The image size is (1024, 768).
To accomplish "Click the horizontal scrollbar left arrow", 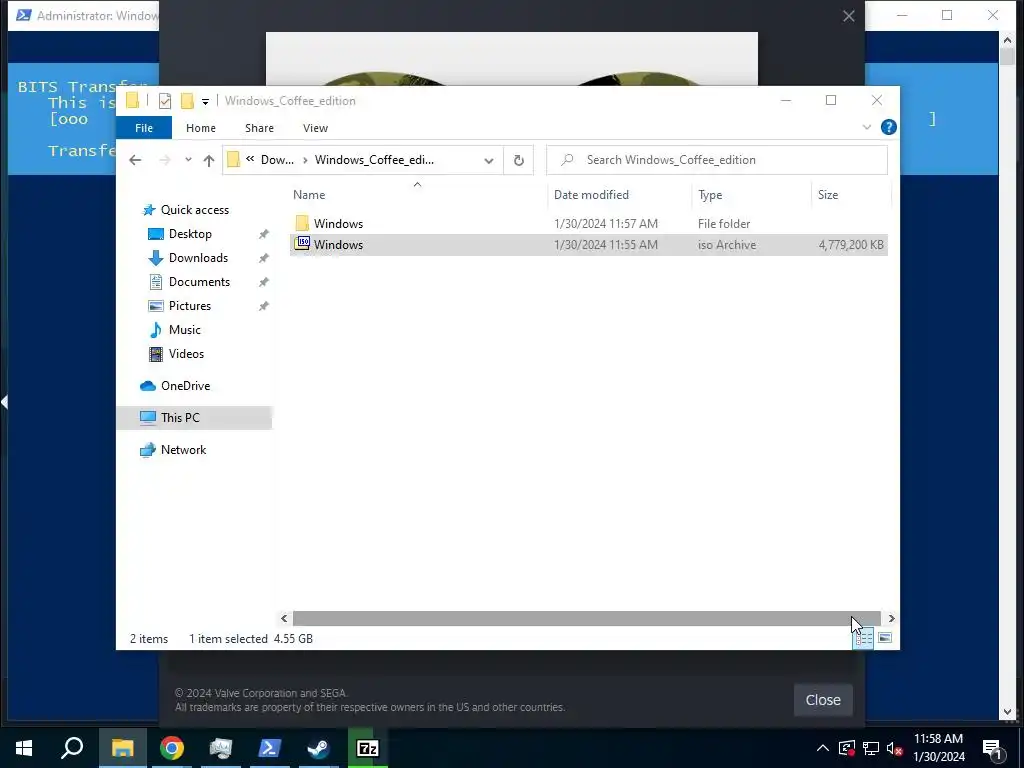I will click(284, 618).
